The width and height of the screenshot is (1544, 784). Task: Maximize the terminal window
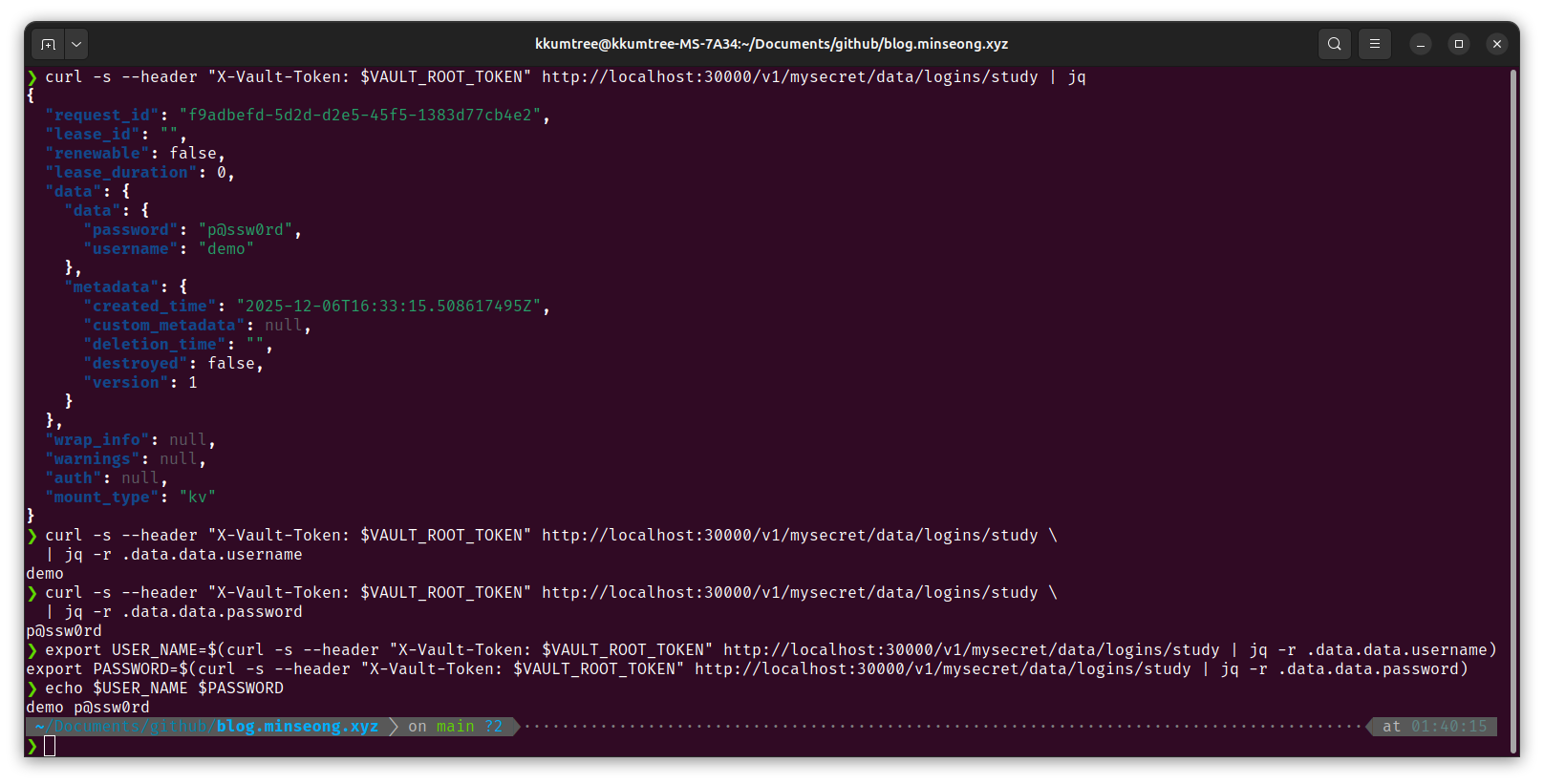1459,44
